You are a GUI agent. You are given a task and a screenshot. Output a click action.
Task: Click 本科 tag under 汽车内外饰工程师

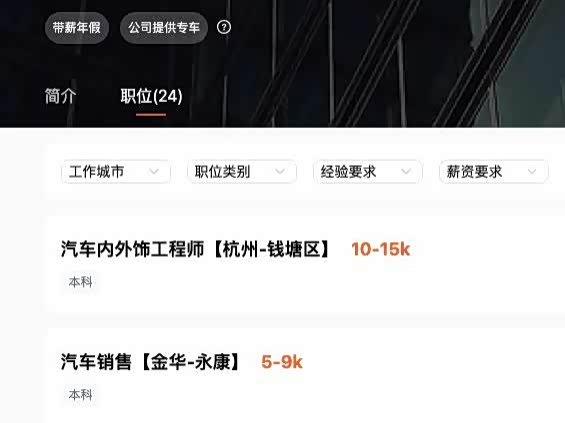tap(81, 282)
